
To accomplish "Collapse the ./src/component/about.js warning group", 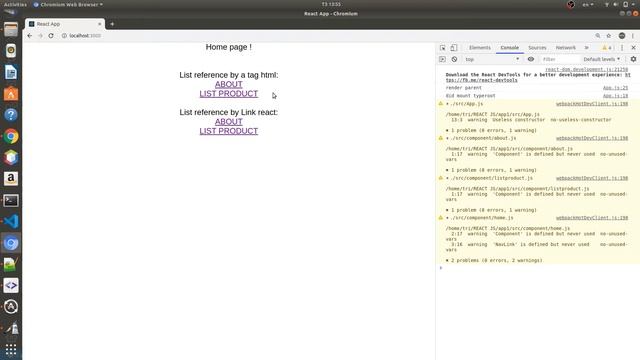I will 447,138.
